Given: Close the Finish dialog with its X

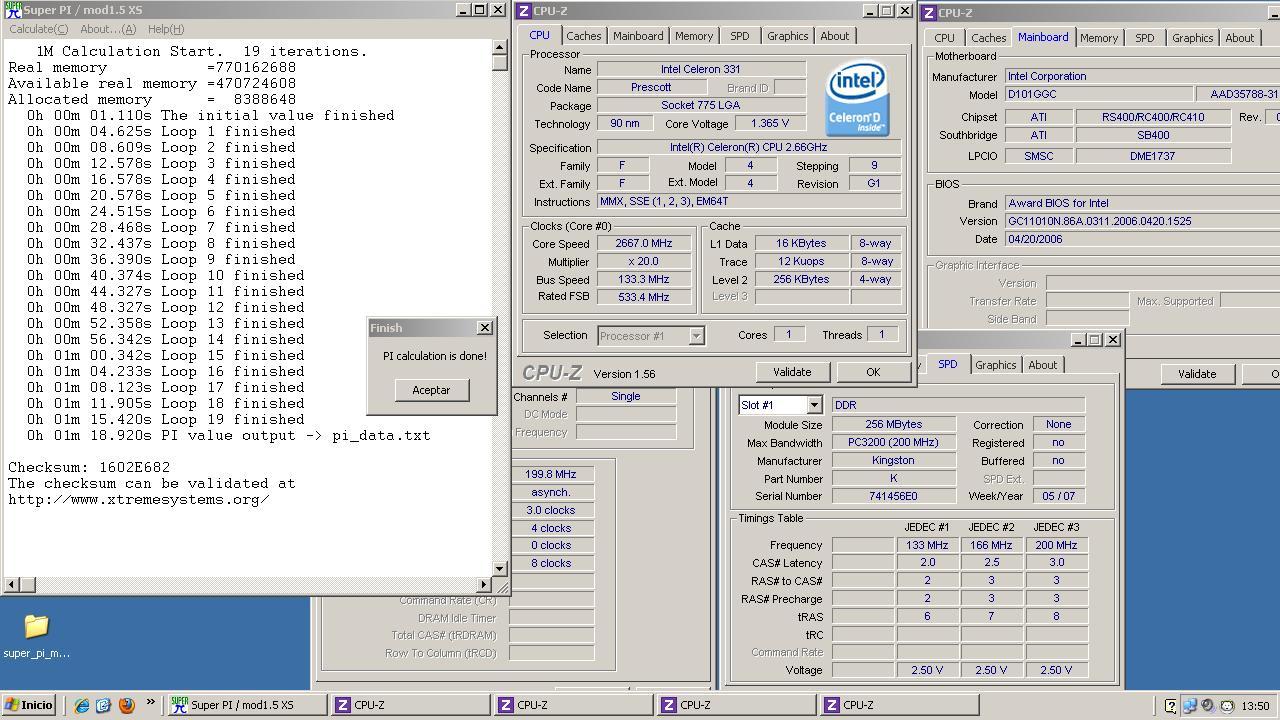Looking at the screenshot, I should (x=485, y=327).
